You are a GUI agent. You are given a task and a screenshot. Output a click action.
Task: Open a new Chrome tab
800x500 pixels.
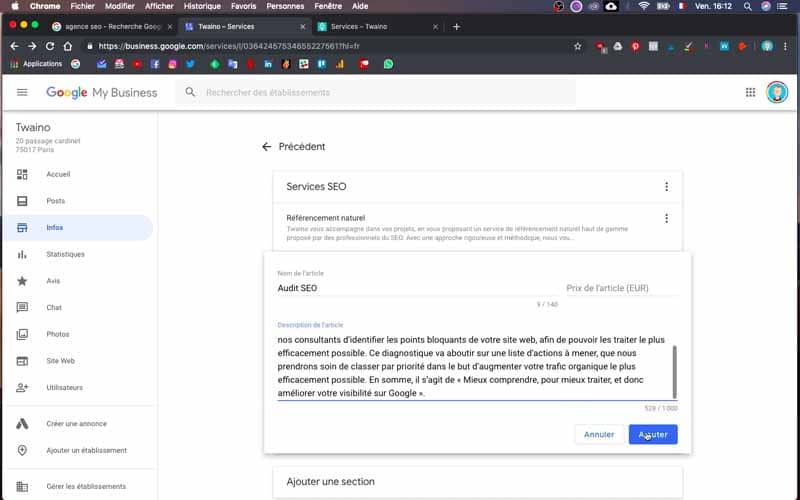(x=456, y=27)
